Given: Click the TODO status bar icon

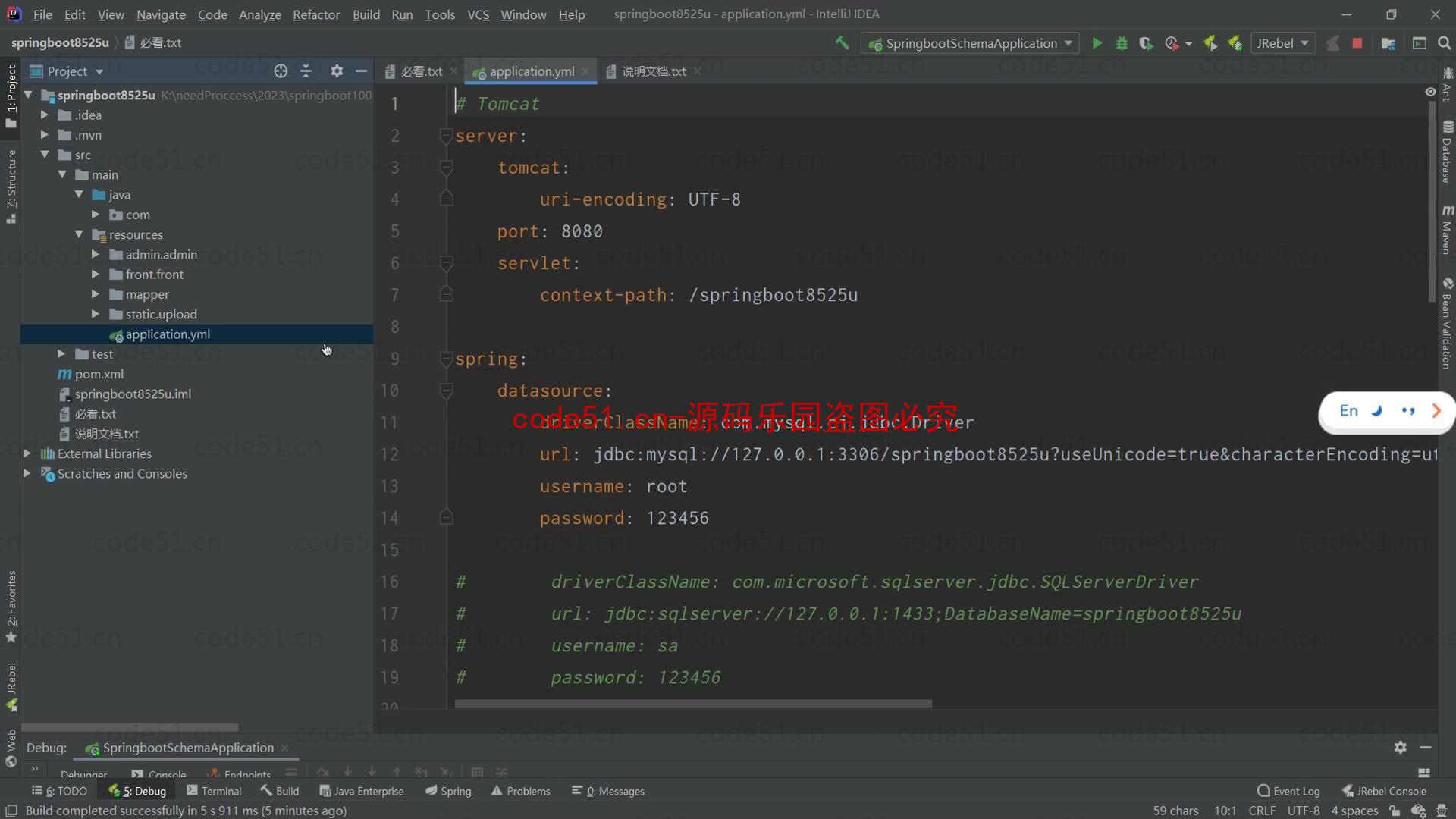Looking at the screenshot, I should [x=63, y=791].
